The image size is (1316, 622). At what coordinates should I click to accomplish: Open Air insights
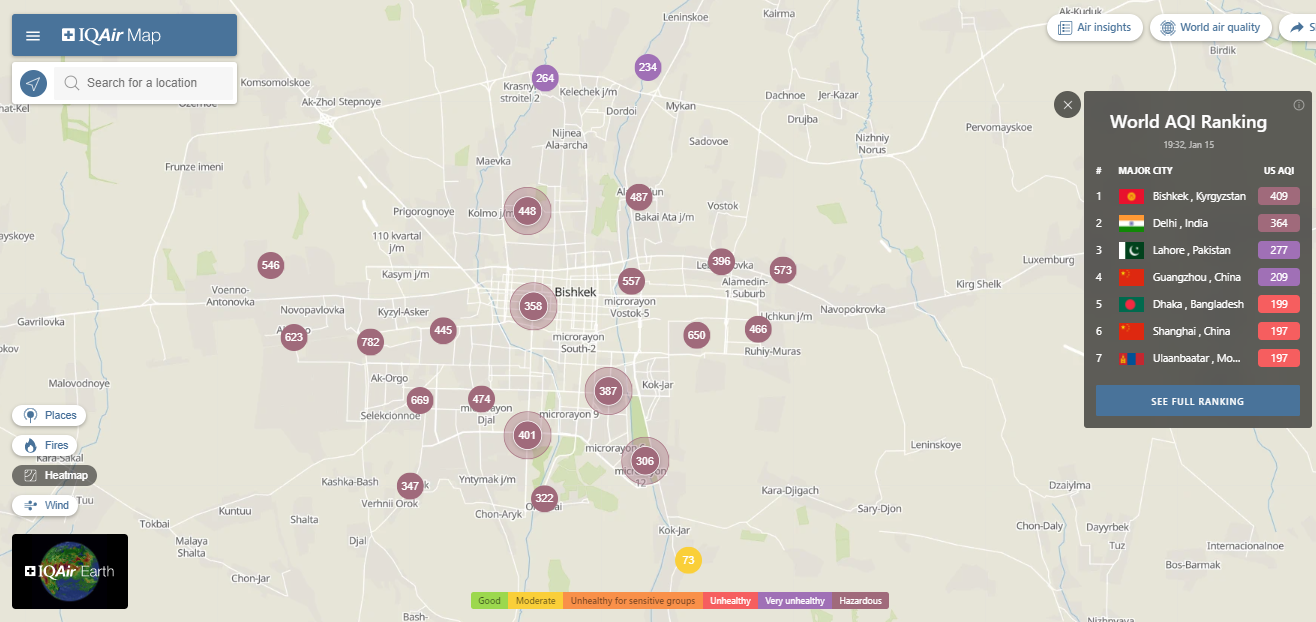tap(1094, 28)
